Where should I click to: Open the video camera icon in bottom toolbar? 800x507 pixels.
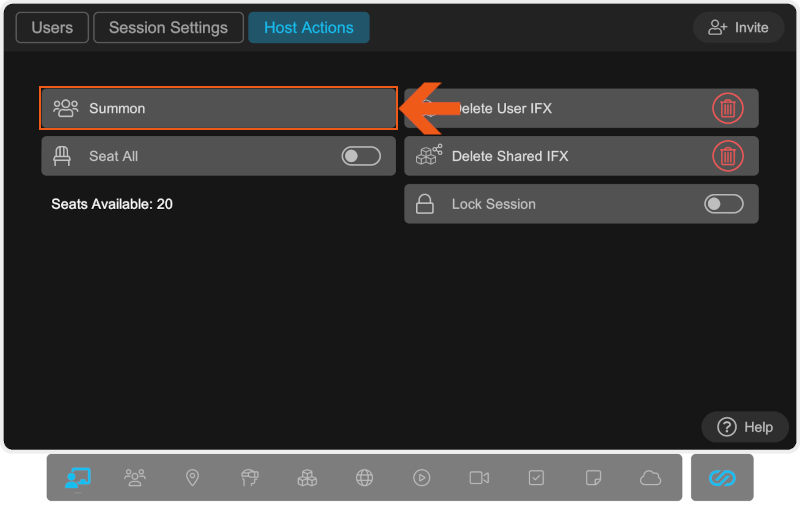pos(479,478)
